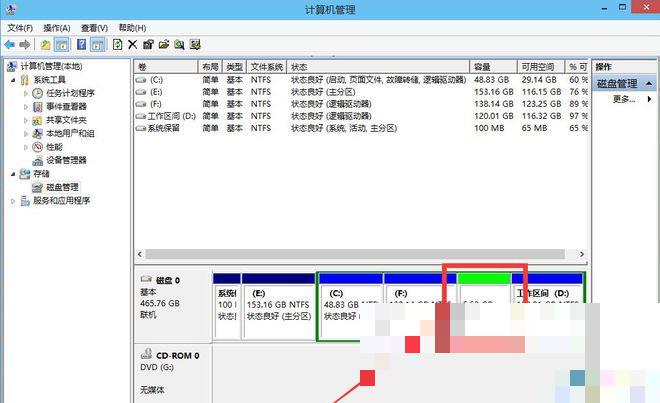Expand the 共享文件夹 node arrow
Screen dimensions: 660x403
click(26, 120)
